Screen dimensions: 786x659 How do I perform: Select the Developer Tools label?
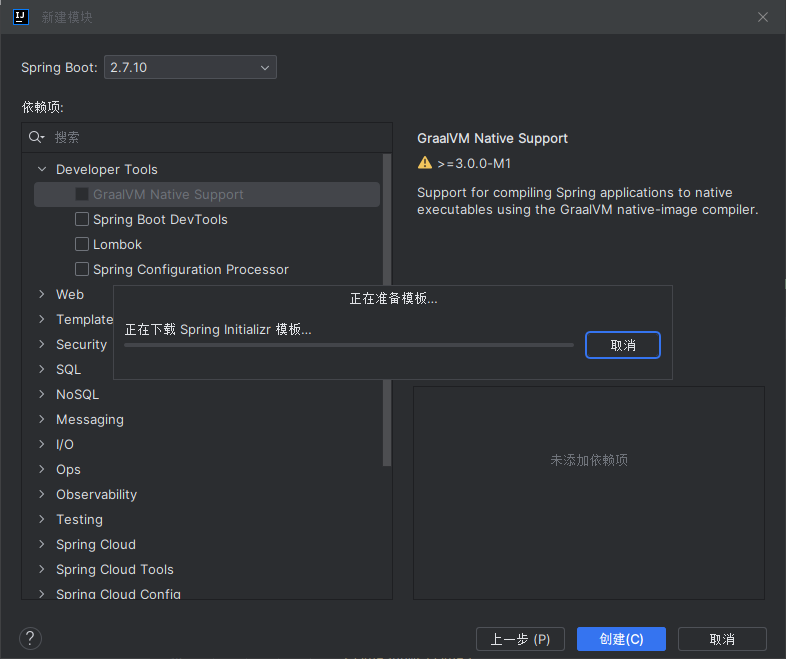(x=107, y=169)
